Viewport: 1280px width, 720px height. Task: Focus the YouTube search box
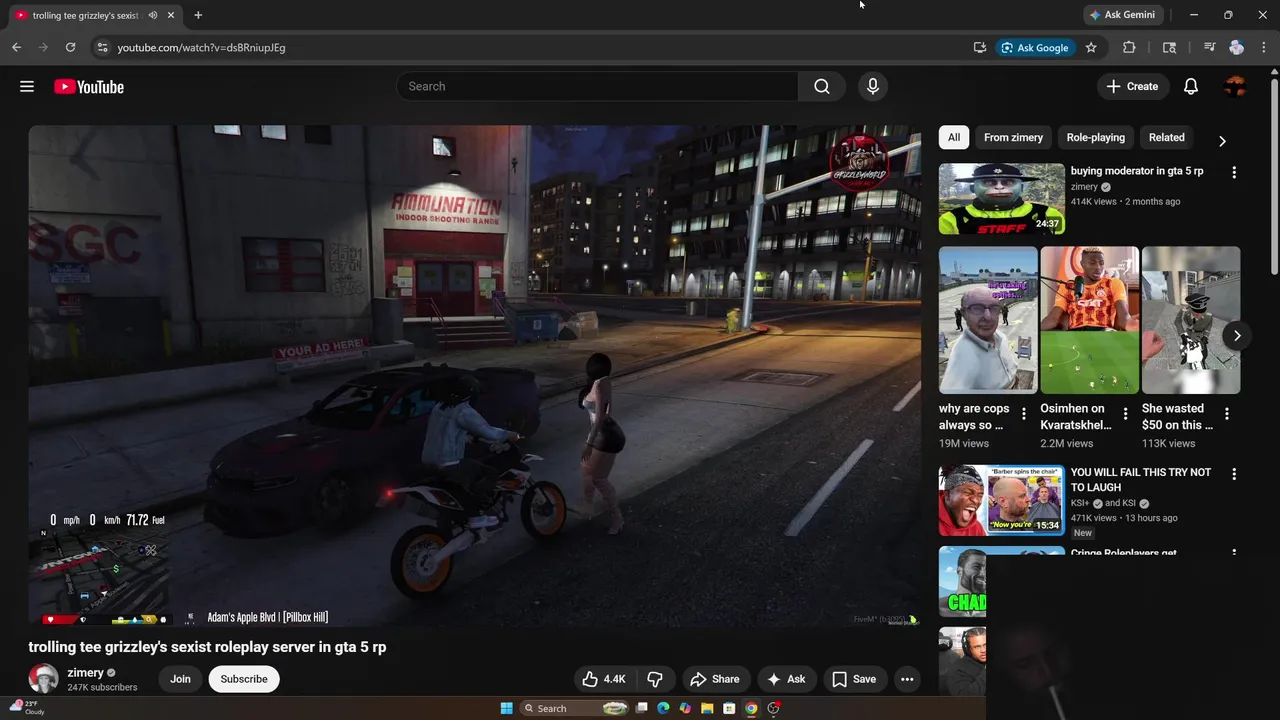[x=597, y=87]
